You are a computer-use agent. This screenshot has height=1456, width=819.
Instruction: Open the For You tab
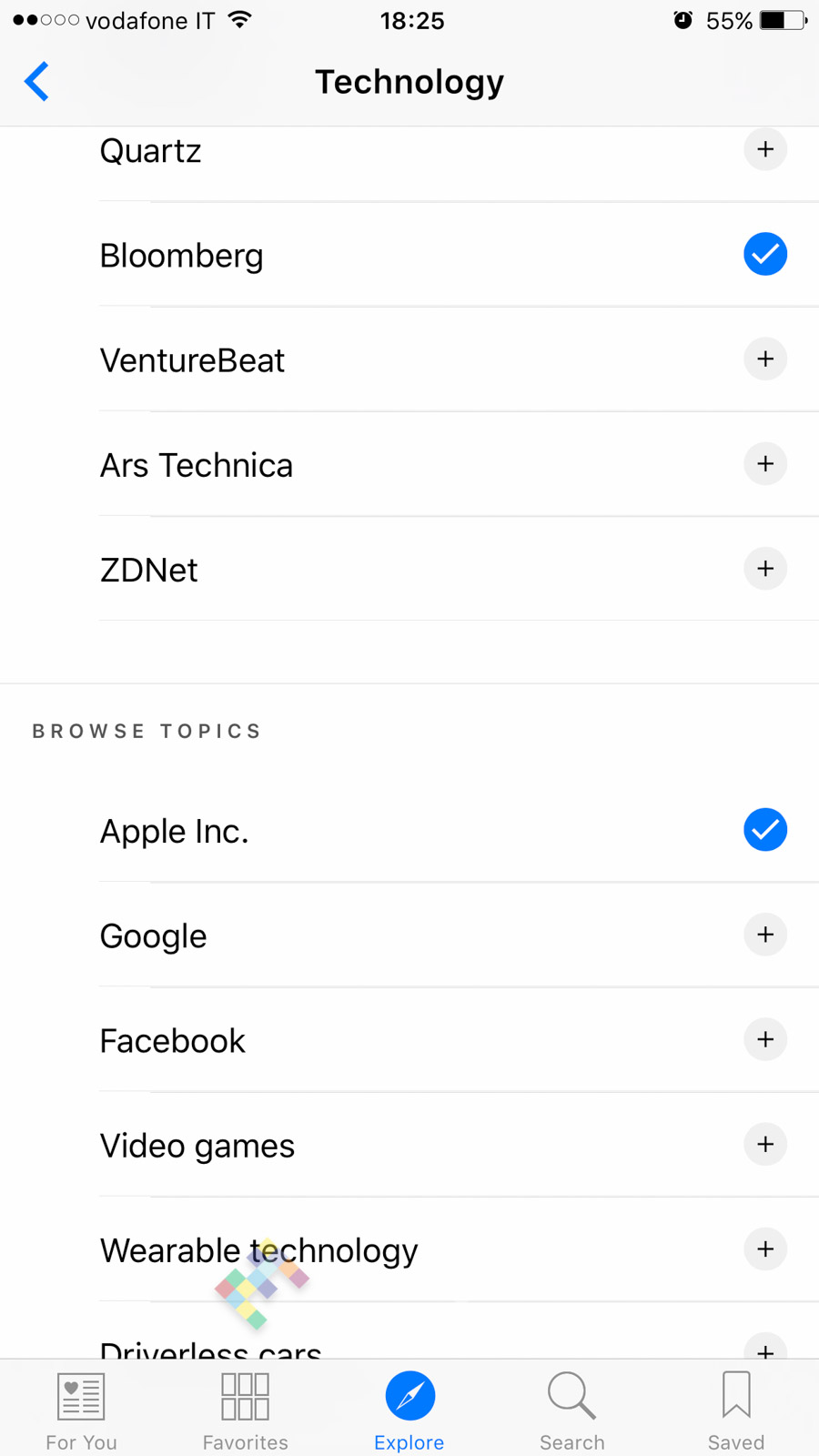pyautogui.click(x=81, y=1409)
